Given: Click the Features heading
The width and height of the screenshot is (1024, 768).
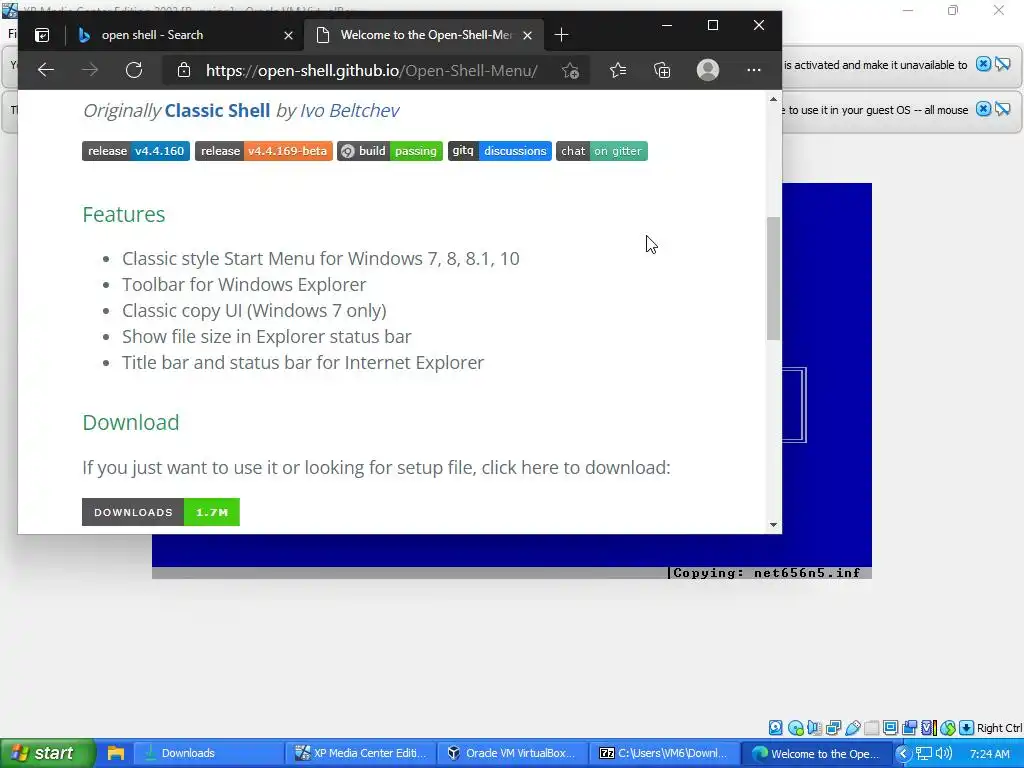Looking at the screenshot, I should pyautogui.click(x=123, y=214).
